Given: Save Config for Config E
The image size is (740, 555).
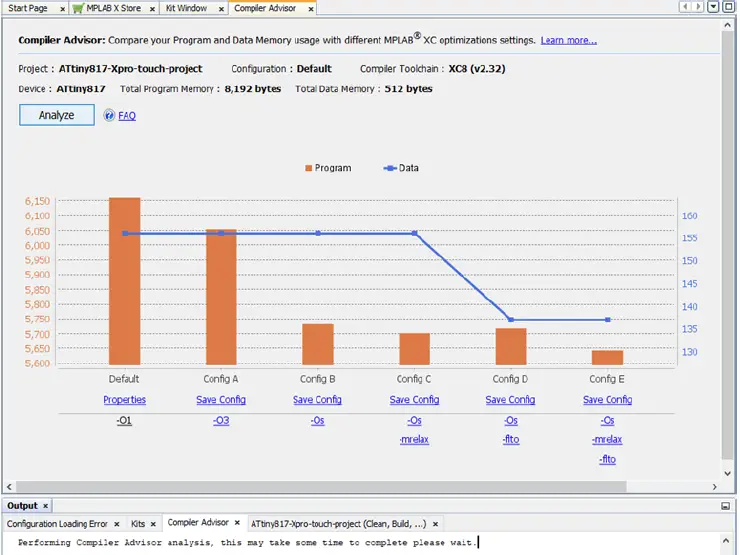Looking at the screenshot, I should pos(607,400).
